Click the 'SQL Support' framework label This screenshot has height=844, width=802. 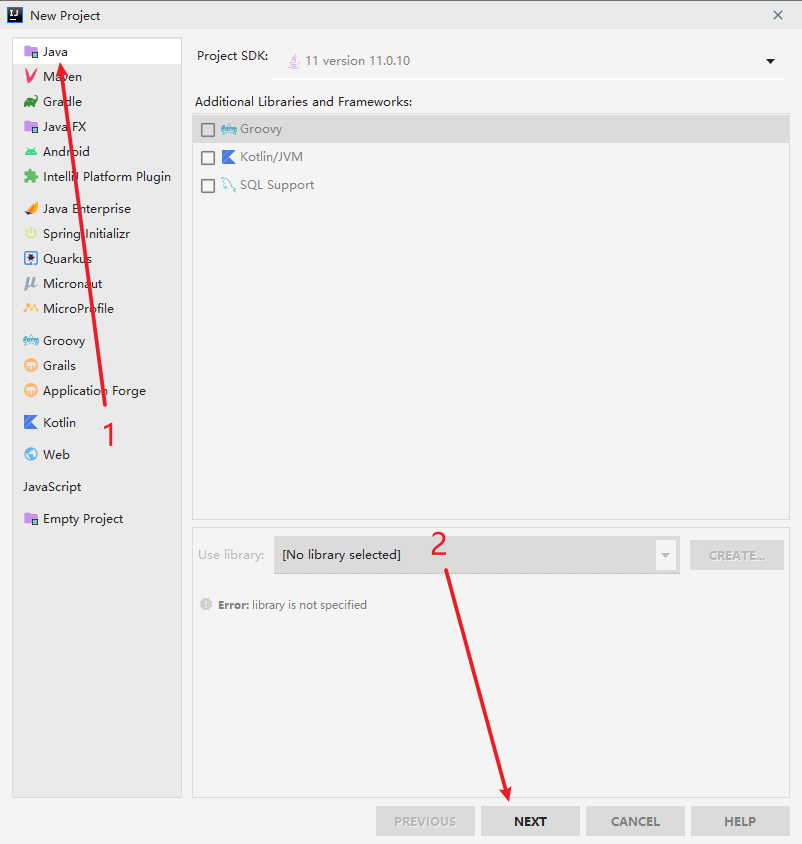tap(277, 185)
